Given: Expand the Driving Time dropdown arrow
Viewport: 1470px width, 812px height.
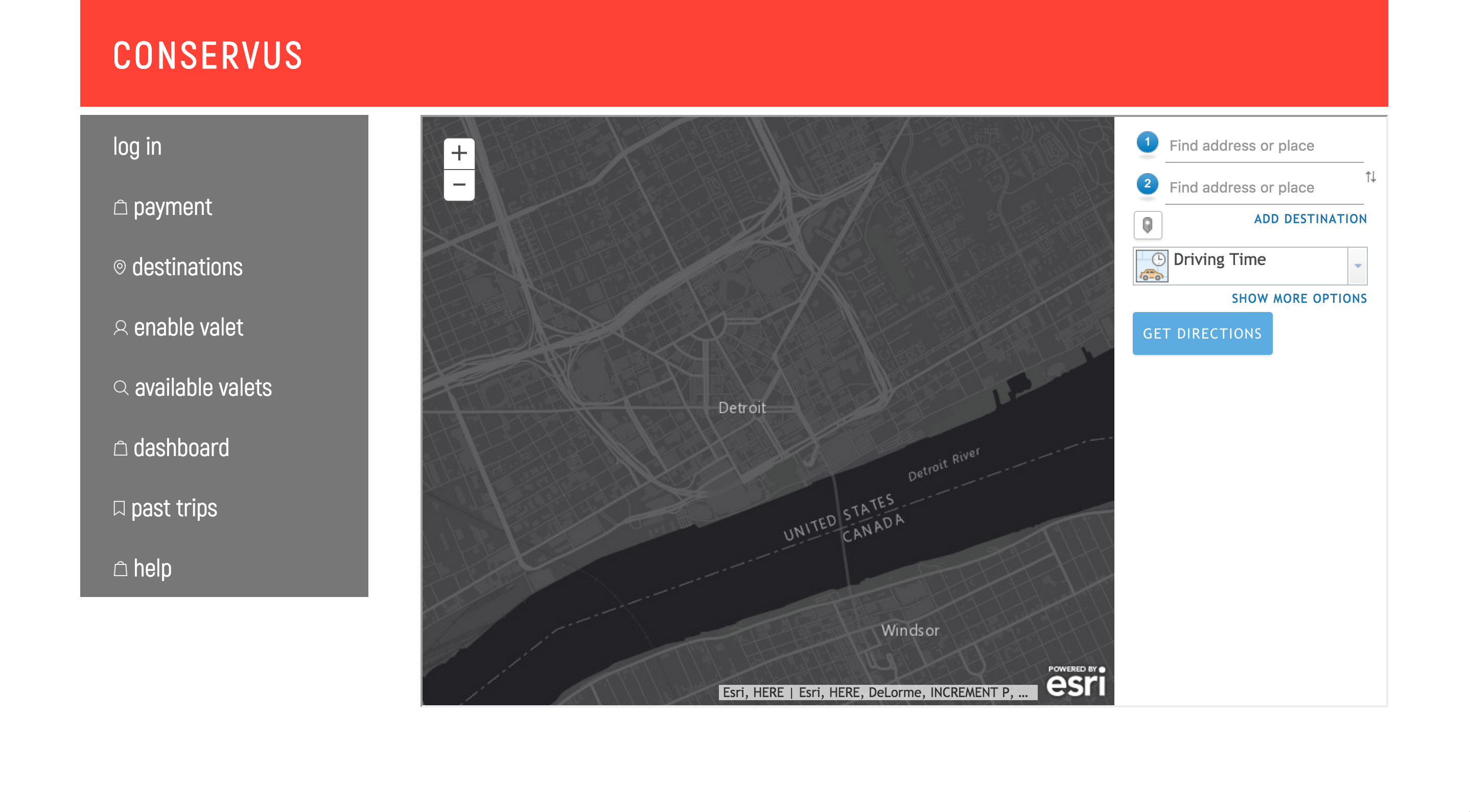Looking at the screenshot, I should click(x=1358, y=266).
